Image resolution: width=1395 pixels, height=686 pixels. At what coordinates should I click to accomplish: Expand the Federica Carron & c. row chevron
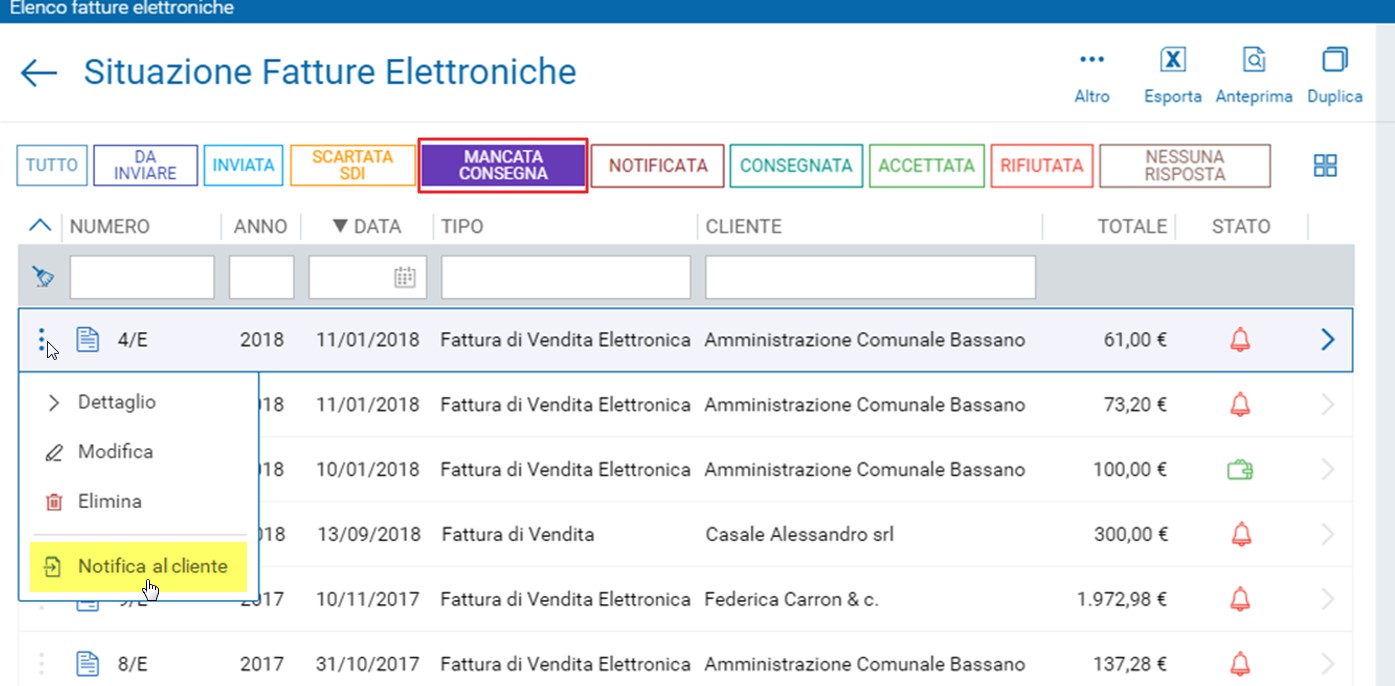click(1328, 599)
